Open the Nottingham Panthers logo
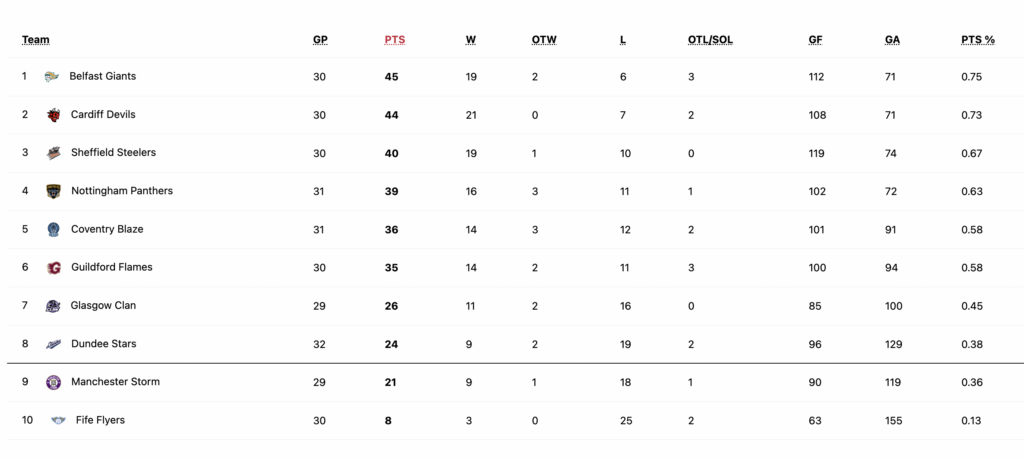1024x460 pixels. click(x=54, y=191)
